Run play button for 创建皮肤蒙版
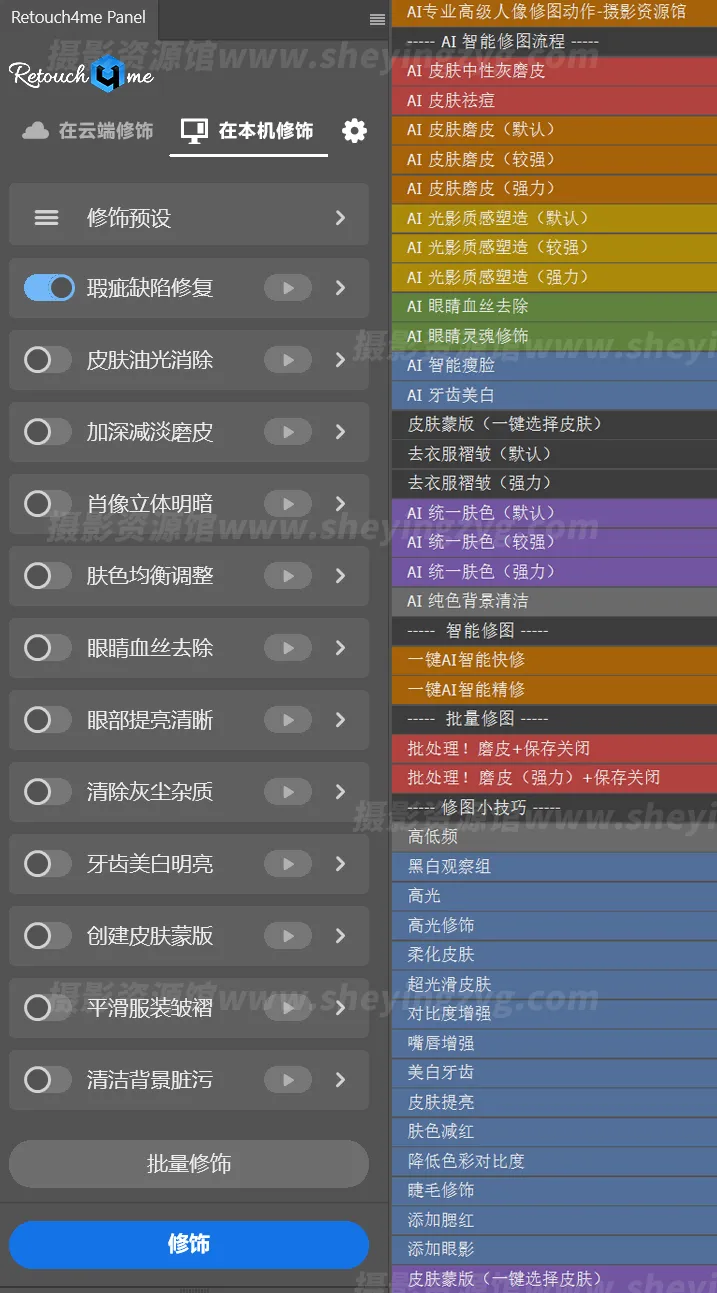The image size is (717, 1293). [288, 936]
